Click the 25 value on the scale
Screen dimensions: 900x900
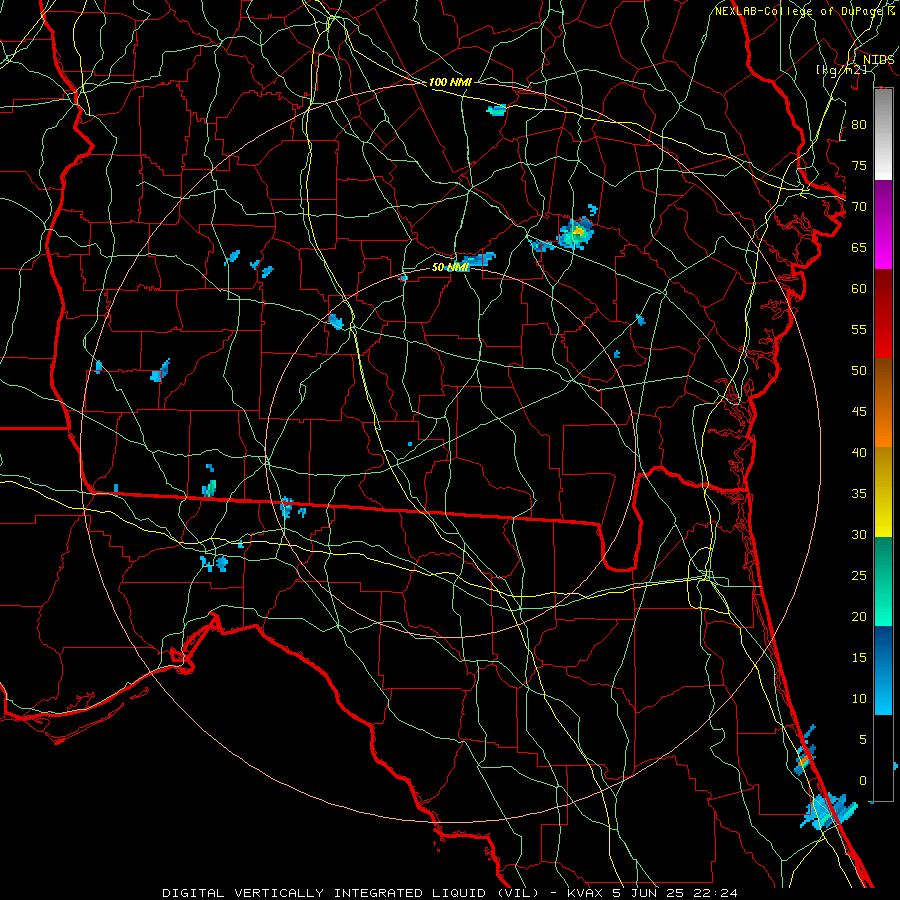(859, 576)
